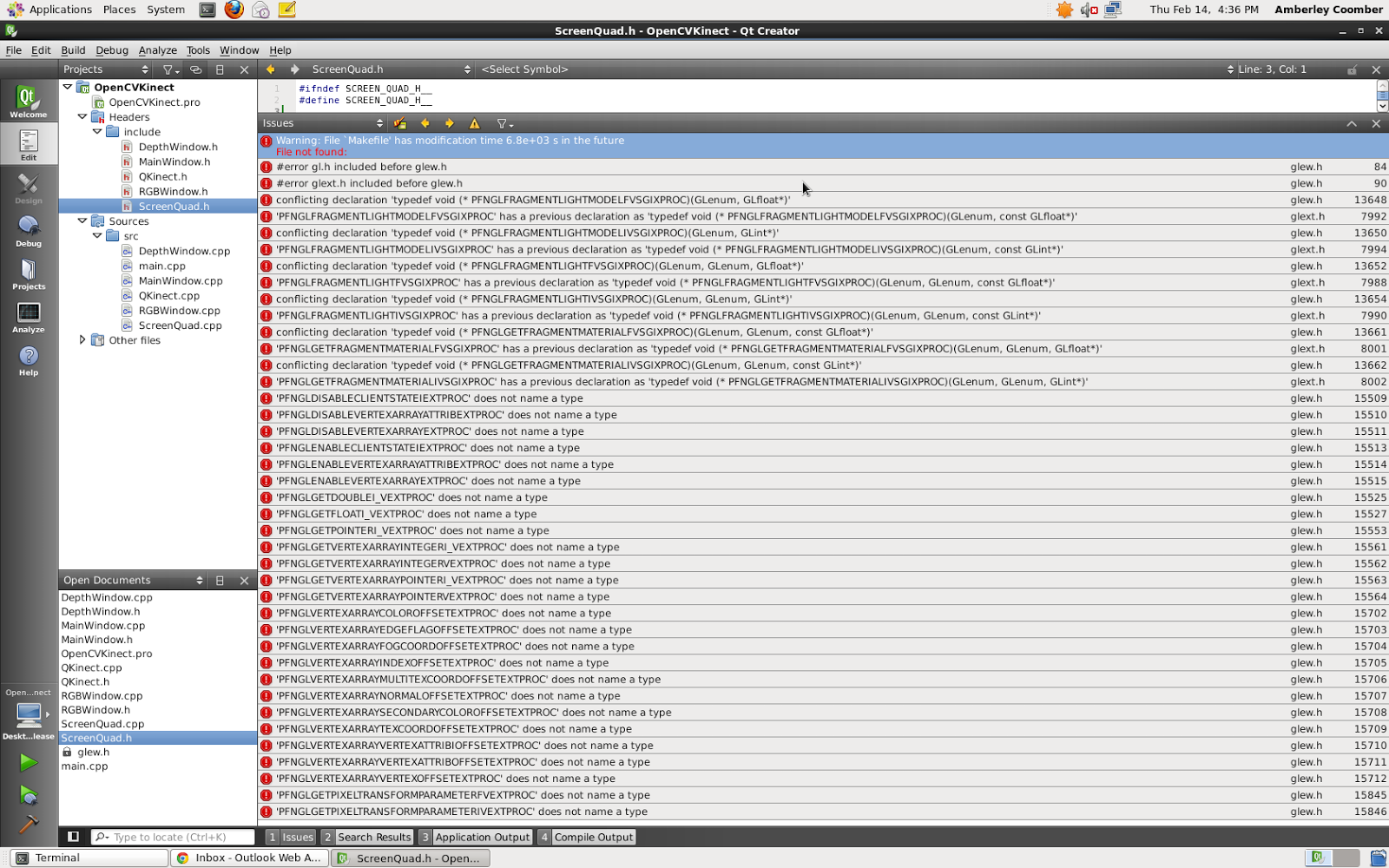Launch Firefox from the top panel
The height and width of the screenshot is (868, 1389).
pyautogui.click(x=234, y=10)
